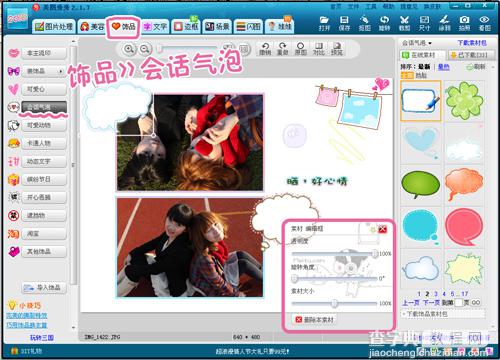This screenshot has height=360, width=500.
Task: Open the second tips link under 小技巧
Action: click(x=27, y=325)
